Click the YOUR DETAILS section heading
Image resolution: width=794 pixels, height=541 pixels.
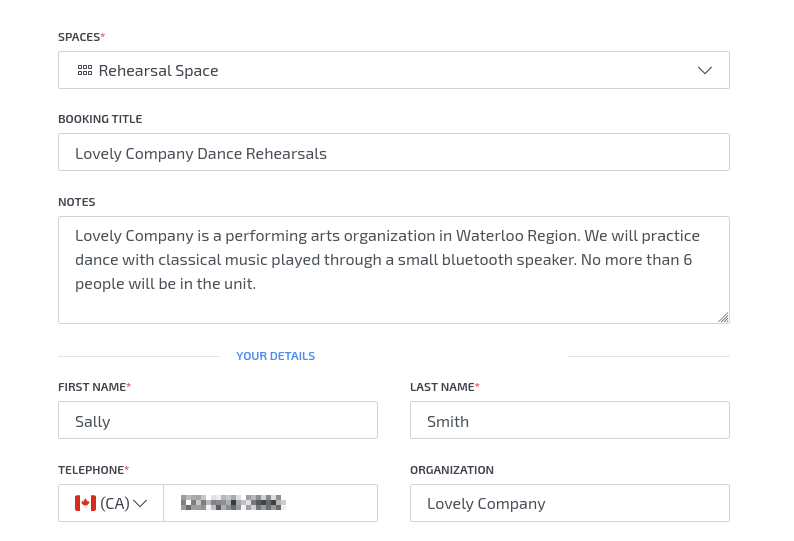pyautogui.click(x=275, y=356)
